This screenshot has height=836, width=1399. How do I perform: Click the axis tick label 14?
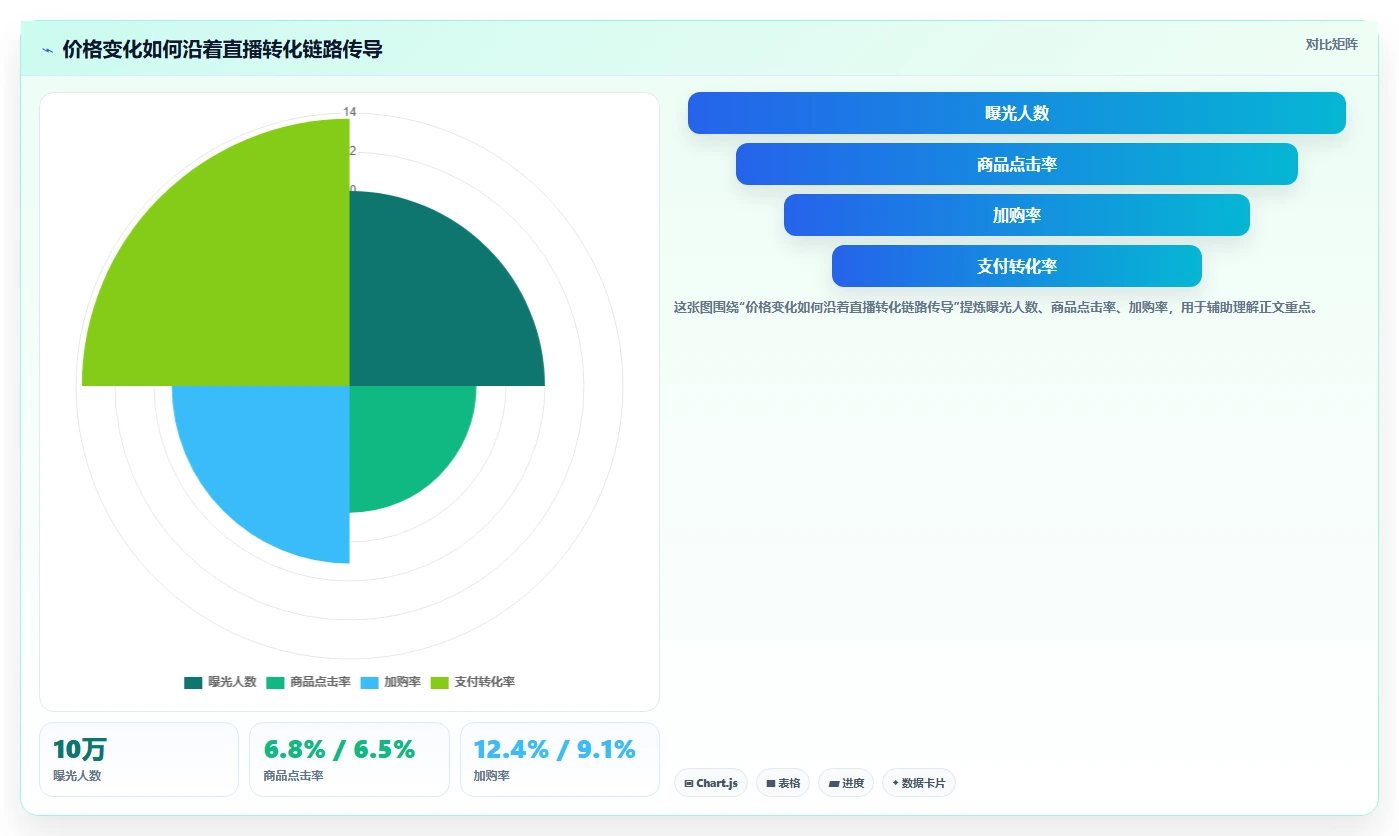(x=350, y=112)
